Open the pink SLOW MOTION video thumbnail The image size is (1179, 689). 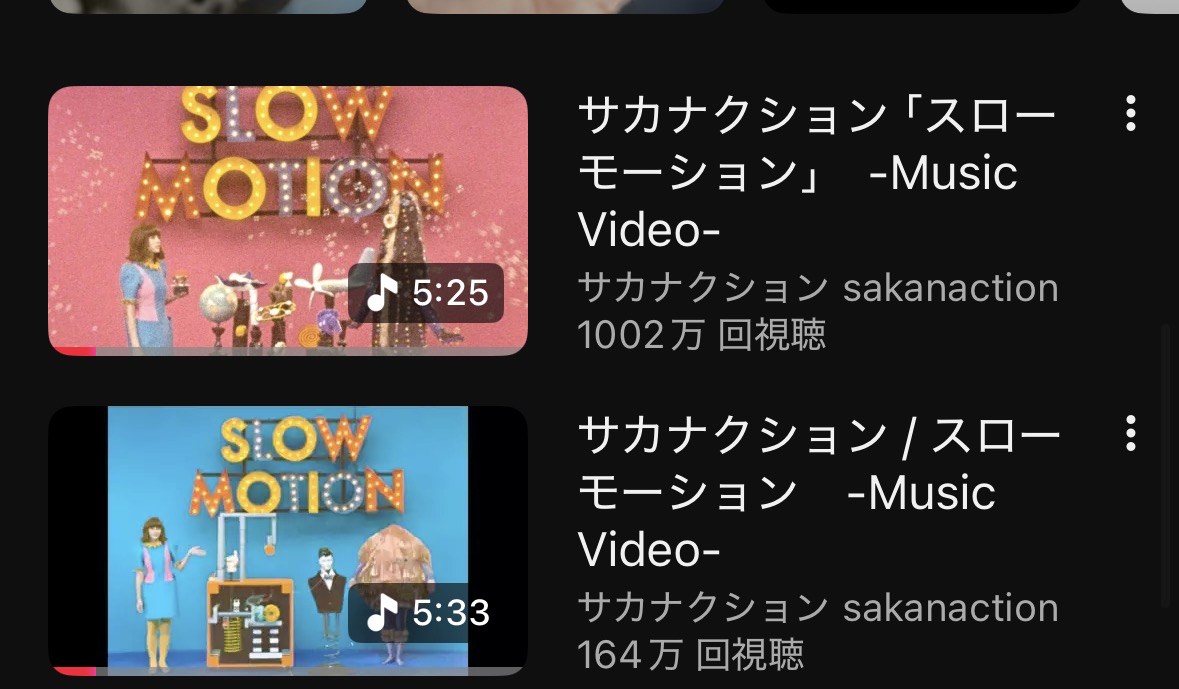pos(288,220)
